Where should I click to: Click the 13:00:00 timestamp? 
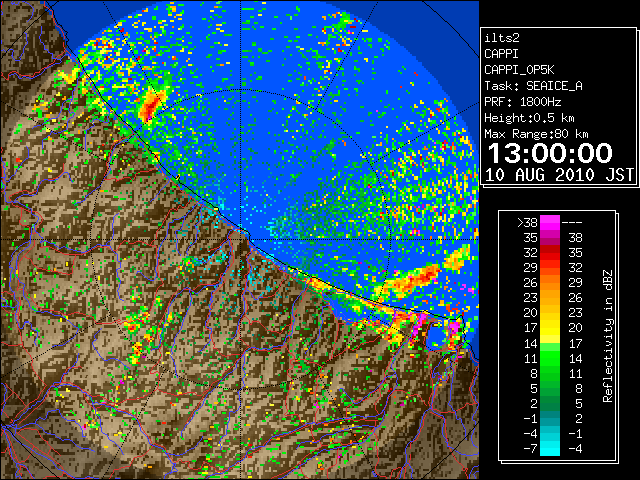click(550, 153)
